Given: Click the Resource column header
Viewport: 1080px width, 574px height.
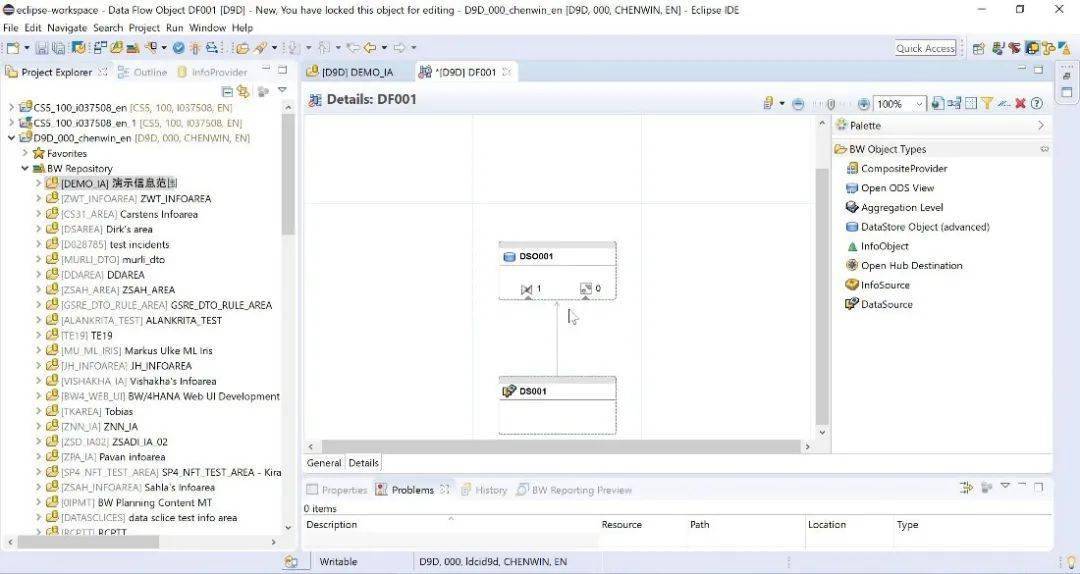Looking at the screenshot, I should tap(621, 525).
